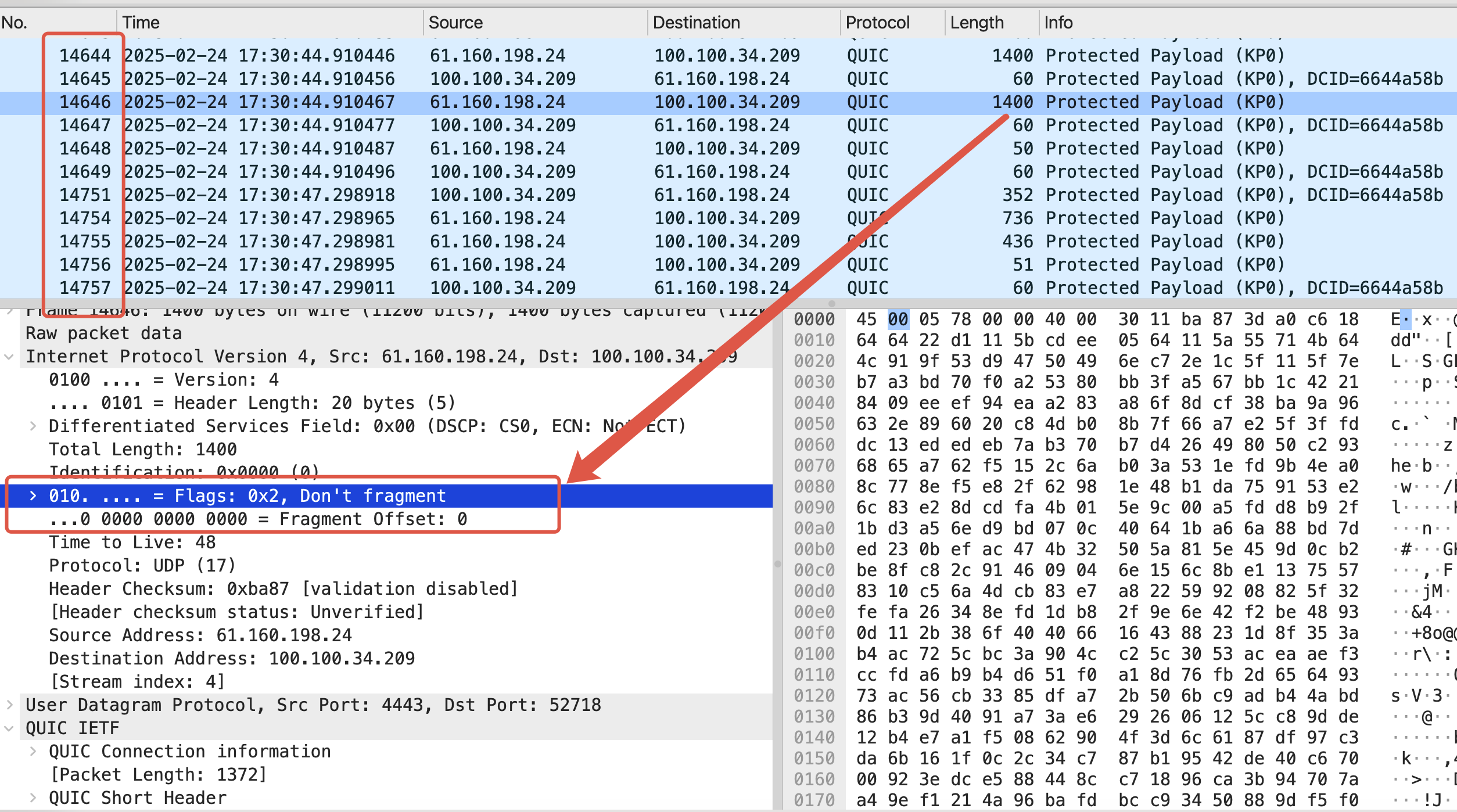1457x812 pixels.
Task: Expand Differentiated Services Field entry
Action: 33,426
